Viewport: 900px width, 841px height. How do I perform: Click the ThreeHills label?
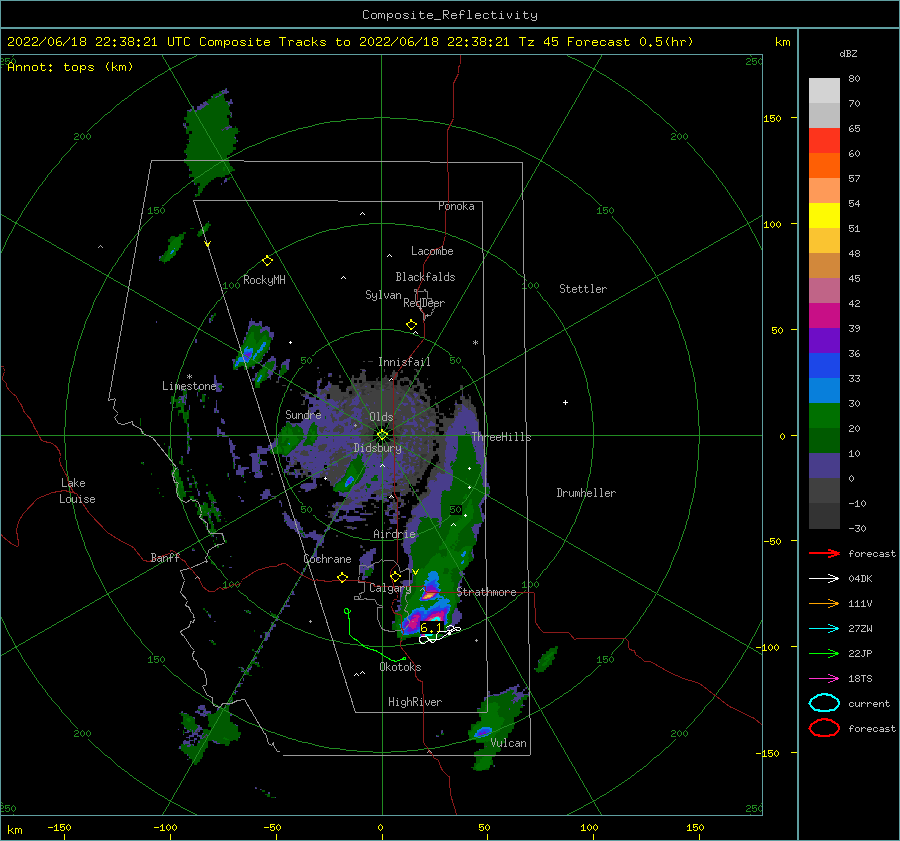coord(501,437)
